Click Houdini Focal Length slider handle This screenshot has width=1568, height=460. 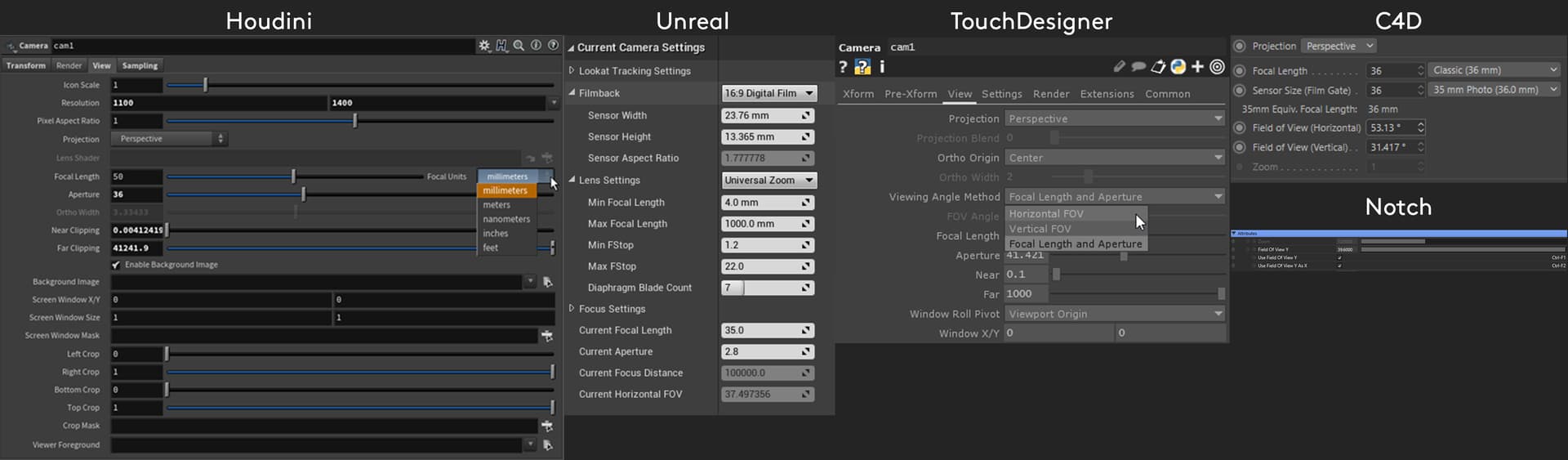coord(294,176)
